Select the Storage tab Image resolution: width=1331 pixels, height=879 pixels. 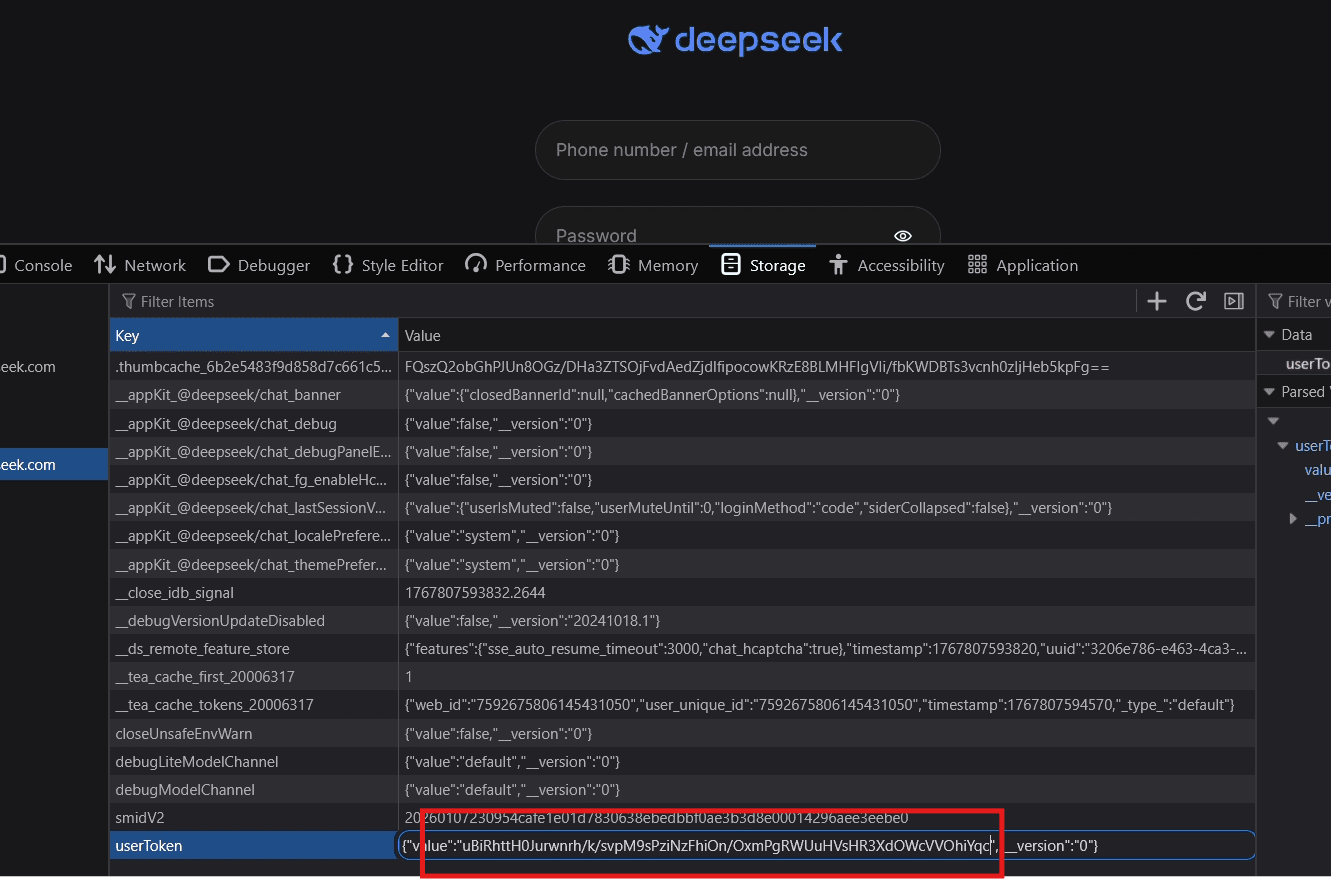click(764, 265)
